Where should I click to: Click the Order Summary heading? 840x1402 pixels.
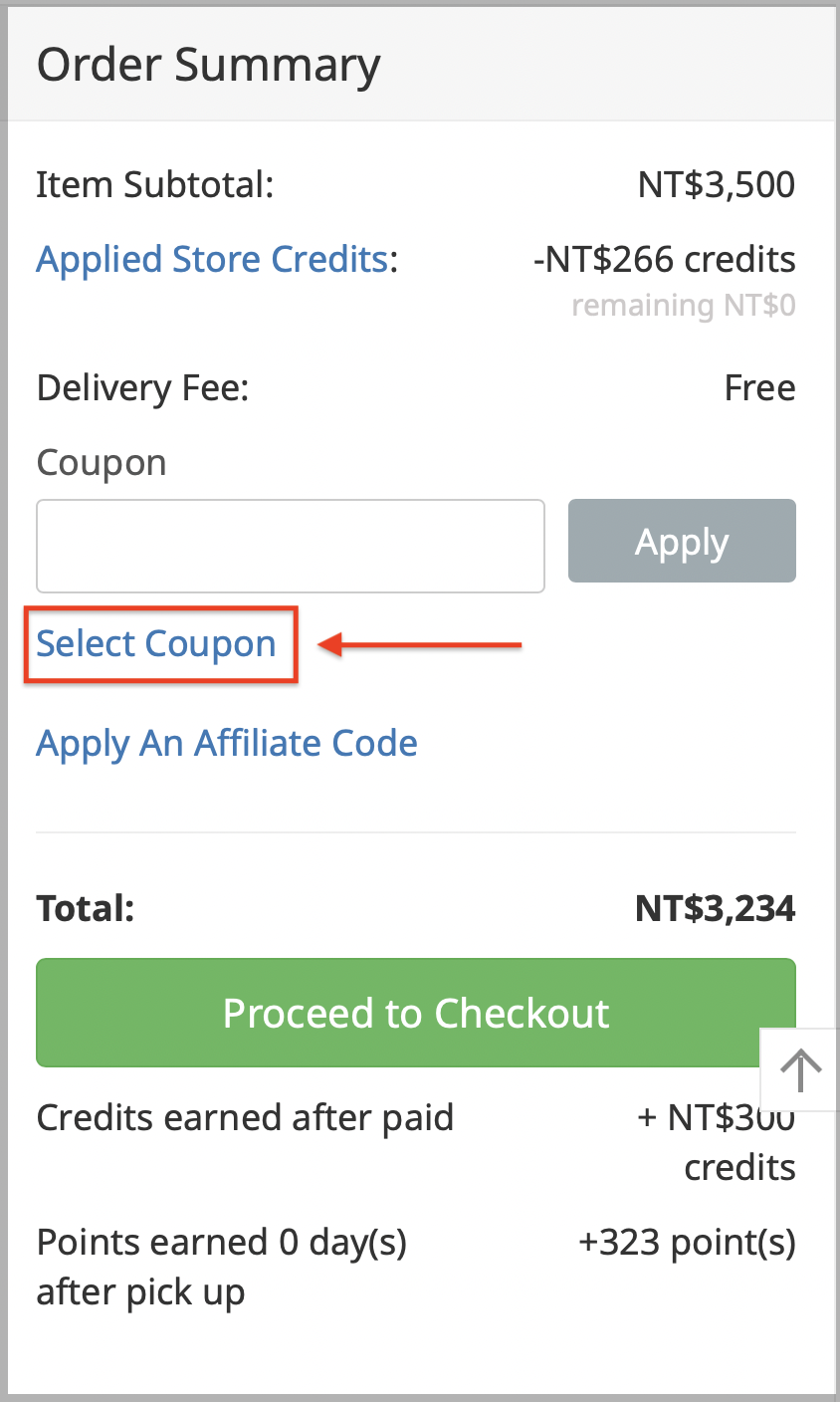pyautogui.click(x=209, y=65)
